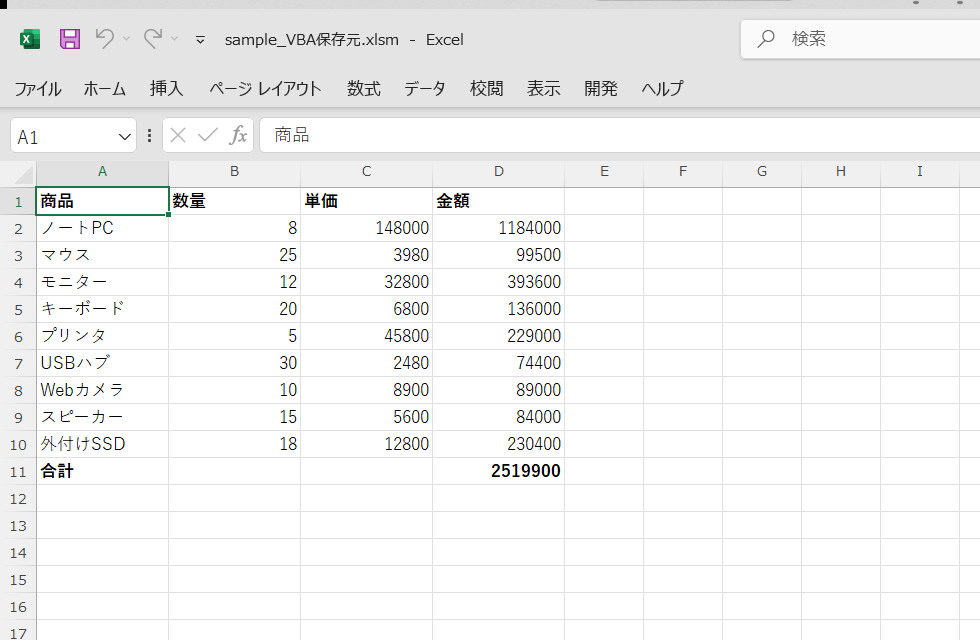Select the 外付けSSD cell

coord(102,444)
